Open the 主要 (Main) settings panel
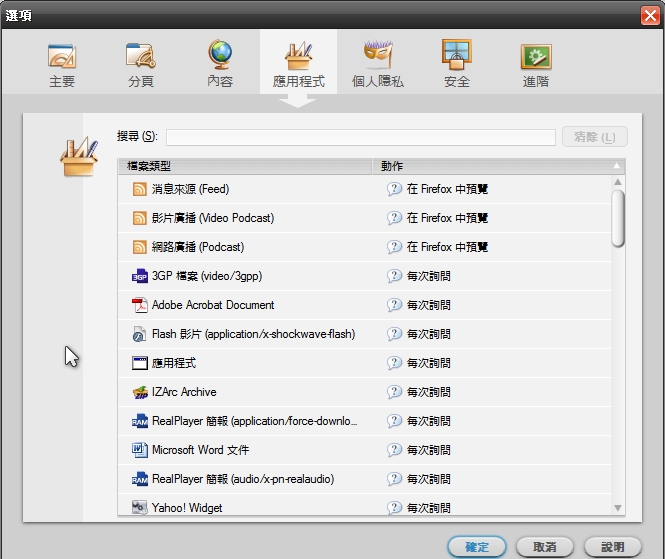This screenshot has width=665, height=559. tap(62, 64)
